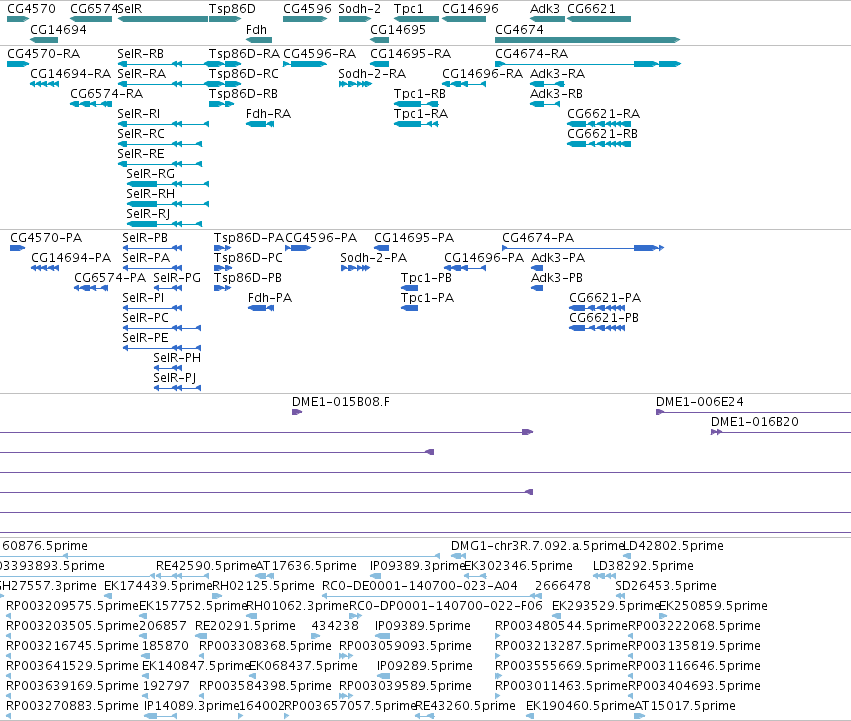Click transcript SelR-RI label
Screen dimensions: 851x721
tap(138, 113)
